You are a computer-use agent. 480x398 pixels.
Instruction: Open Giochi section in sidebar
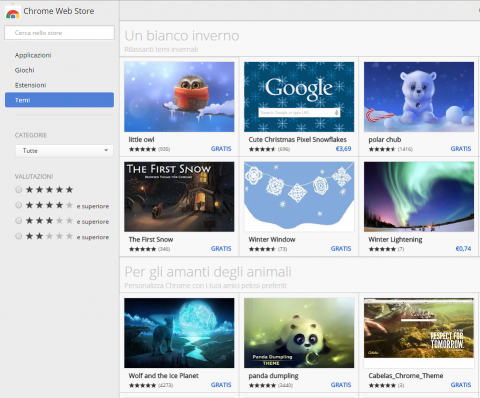(25, 70)
